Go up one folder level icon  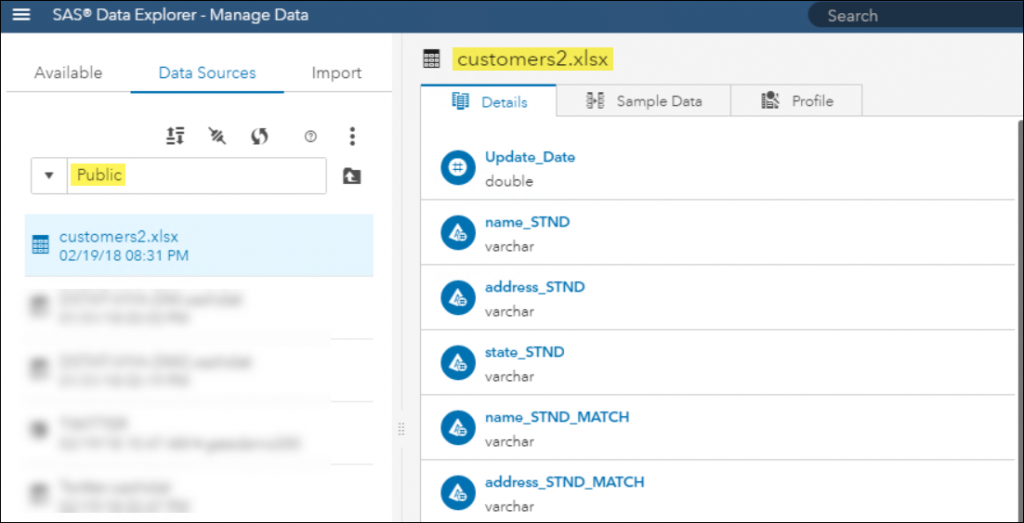(x=351, y=176)
